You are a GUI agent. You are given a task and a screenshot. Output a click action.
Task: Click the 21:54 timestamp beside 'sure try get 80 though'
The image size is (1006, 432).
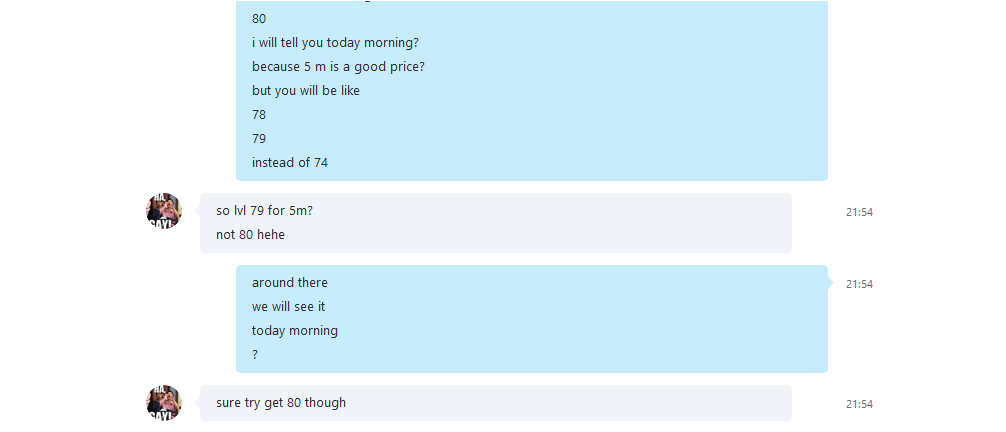[859, 404]
